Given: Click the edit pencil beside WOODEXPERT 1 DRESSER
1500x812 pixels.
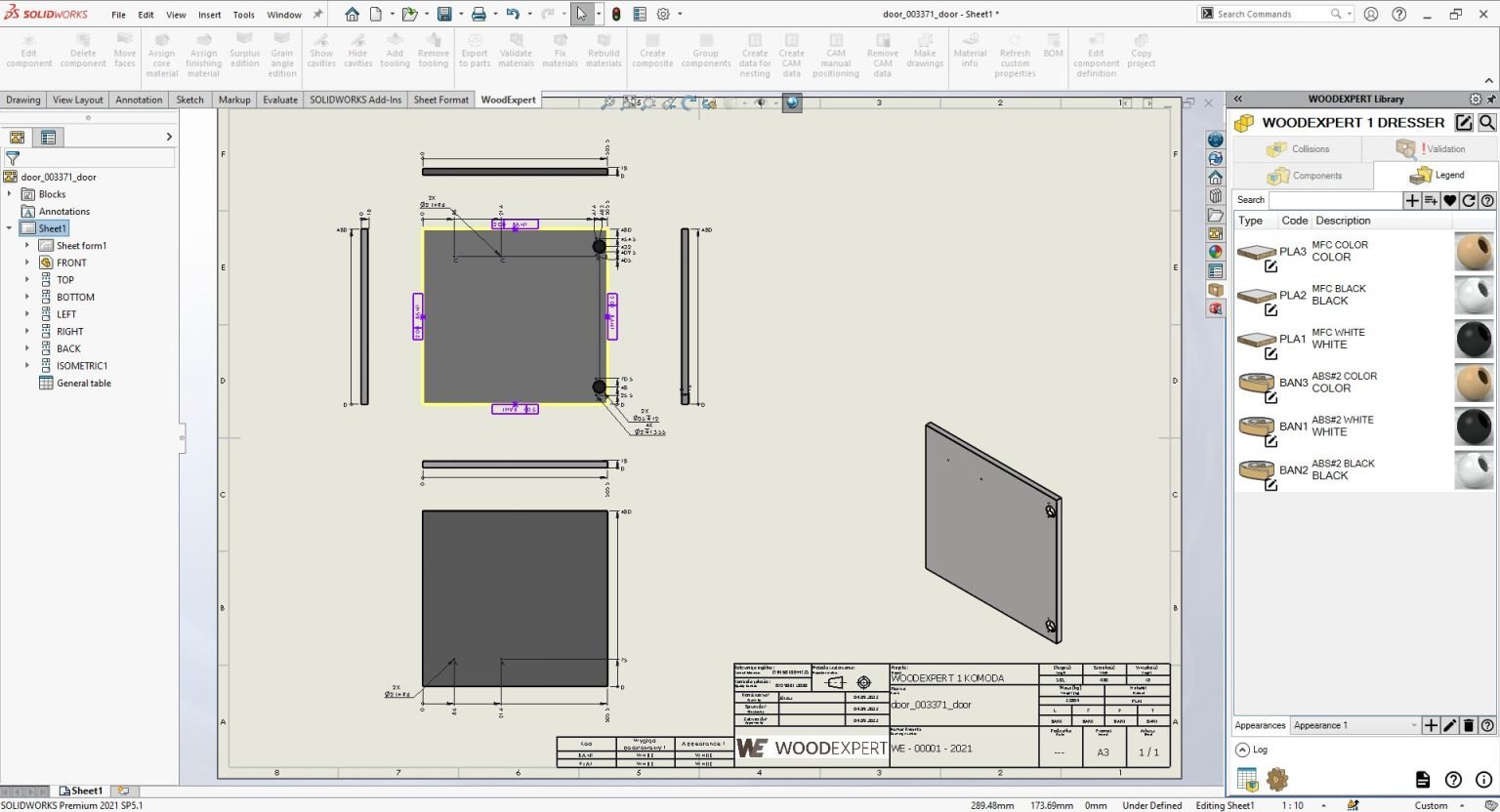Looking at the screenshot, I should [1463, 122].
